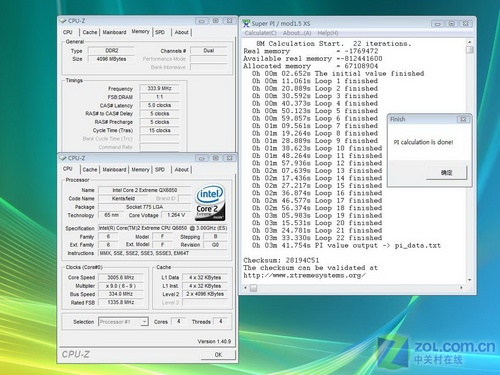Click Super PI vertical scrollbar up arrow

tap(469, 42)
